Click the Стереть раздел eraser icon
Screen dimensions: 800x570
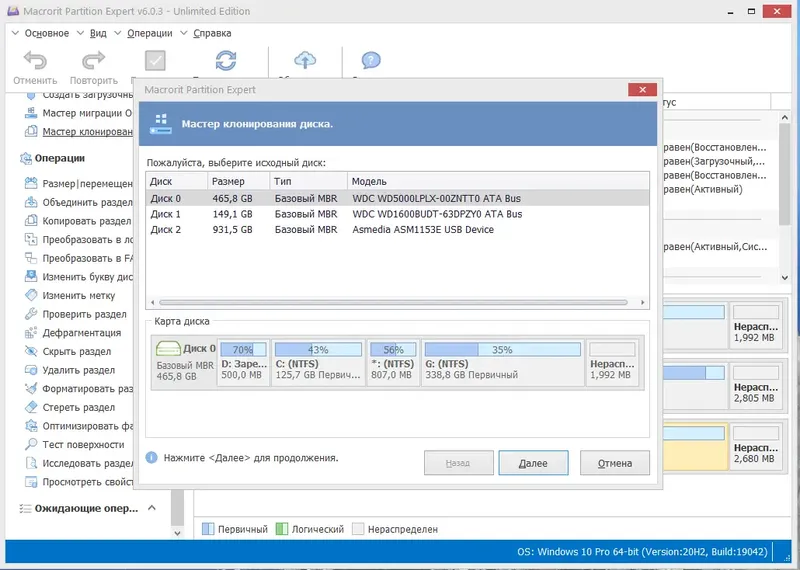[31, 407]
